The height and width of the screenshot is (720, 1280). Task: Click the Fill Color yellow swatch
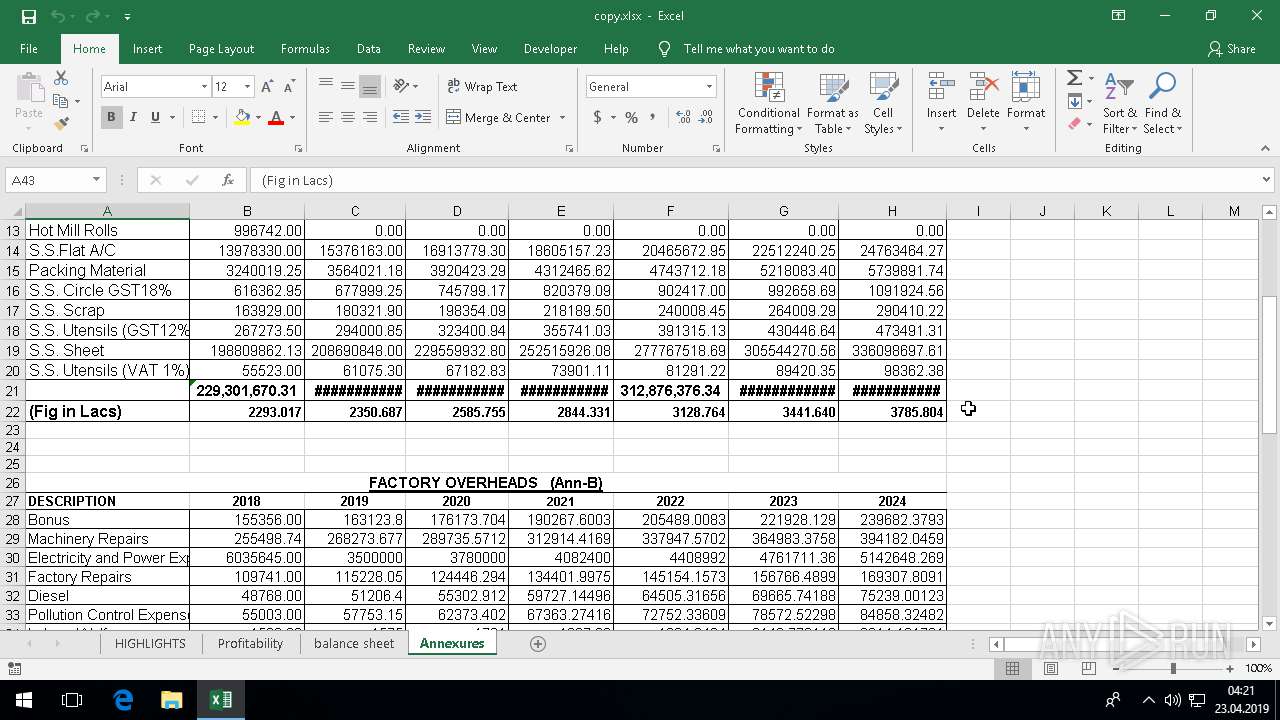click(x=242, y=118)
